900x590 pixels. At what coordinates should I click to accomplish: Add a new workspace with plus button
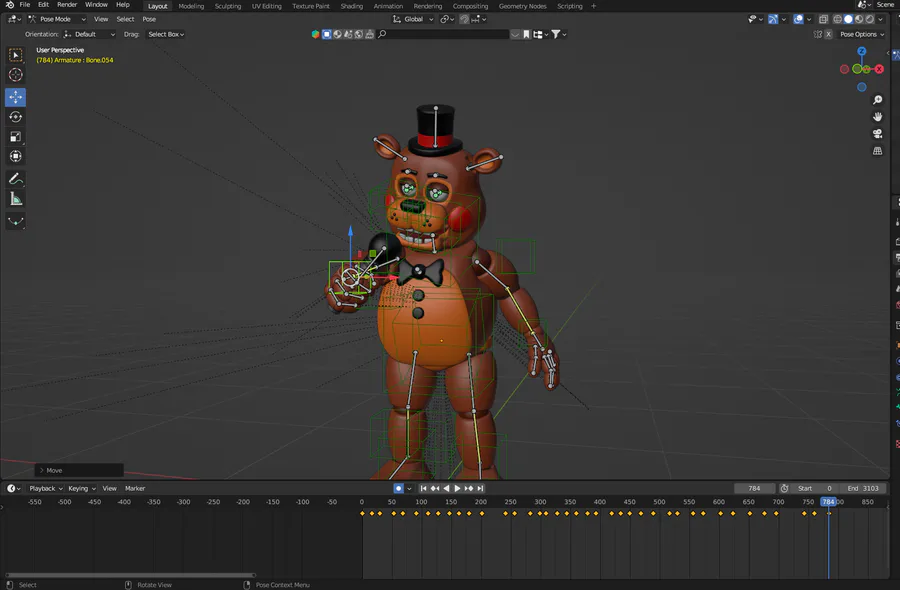(x=593, y=6)
